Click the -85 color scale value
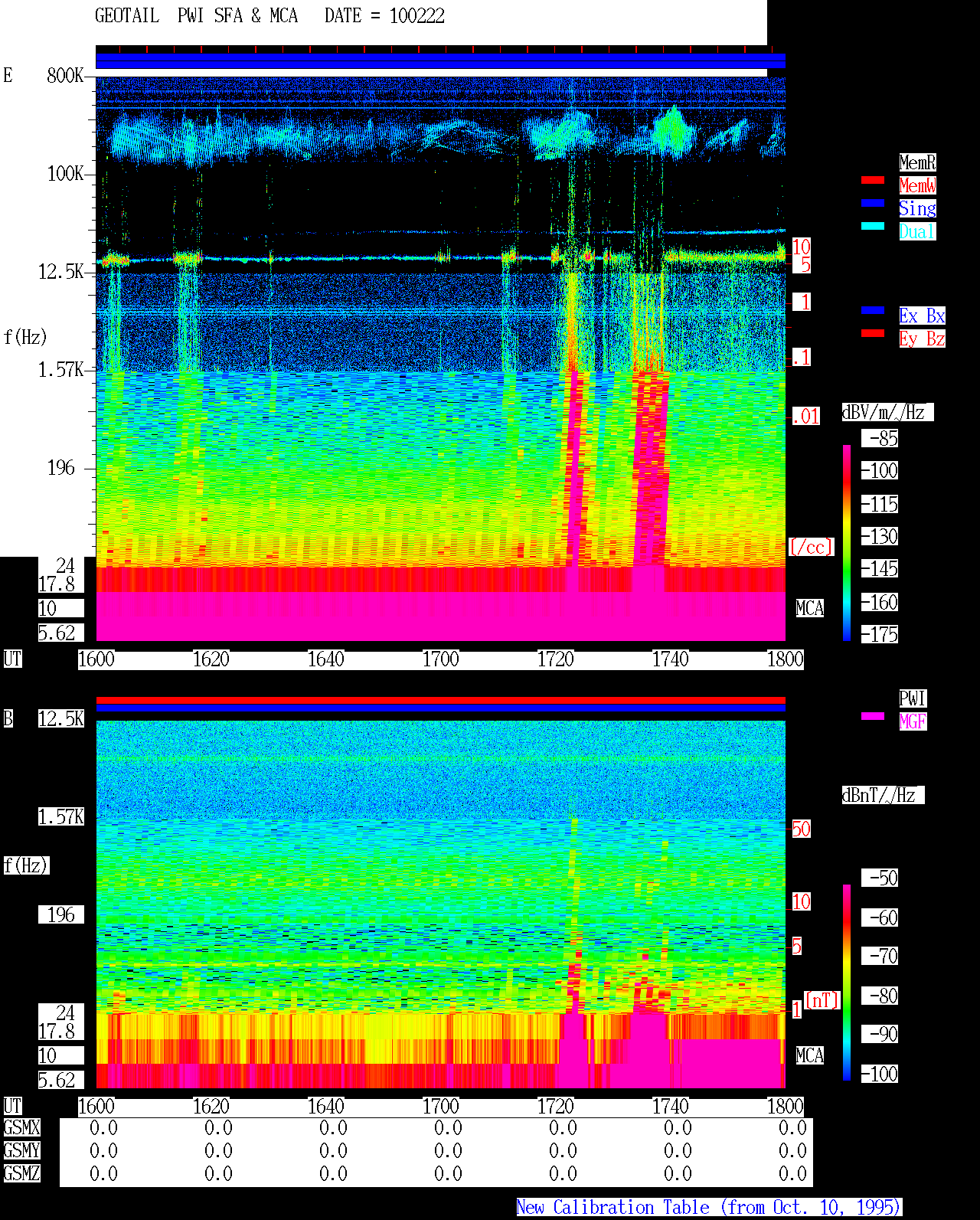Image resolution: width=980 pixels, height=1220 pixels. click(880, 438)
